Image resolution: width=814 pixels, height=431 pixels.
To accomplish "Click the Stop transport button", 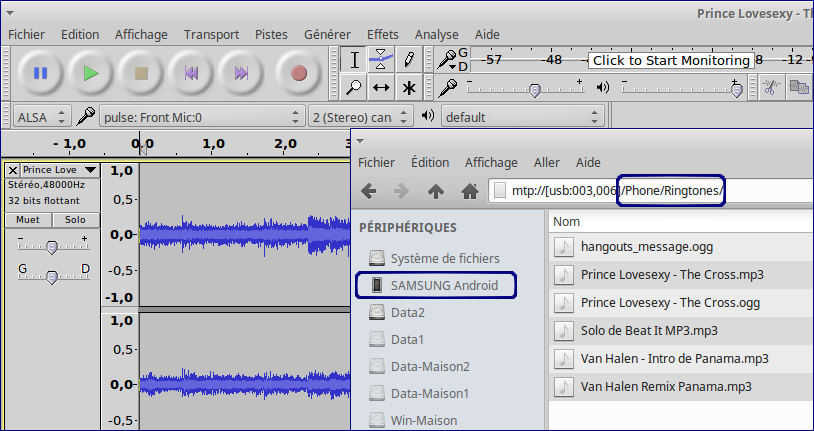I will [x=141, y=73].
